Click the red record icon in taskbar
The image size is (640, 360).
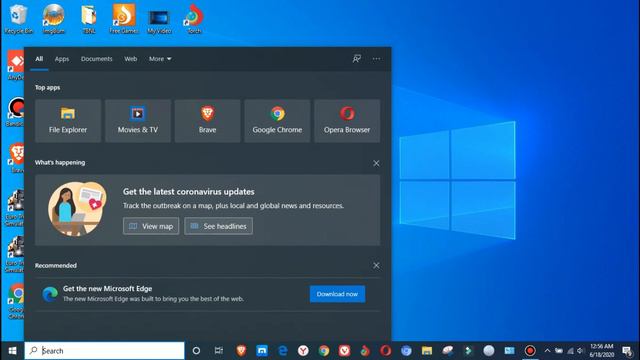[x=530, y=351]
